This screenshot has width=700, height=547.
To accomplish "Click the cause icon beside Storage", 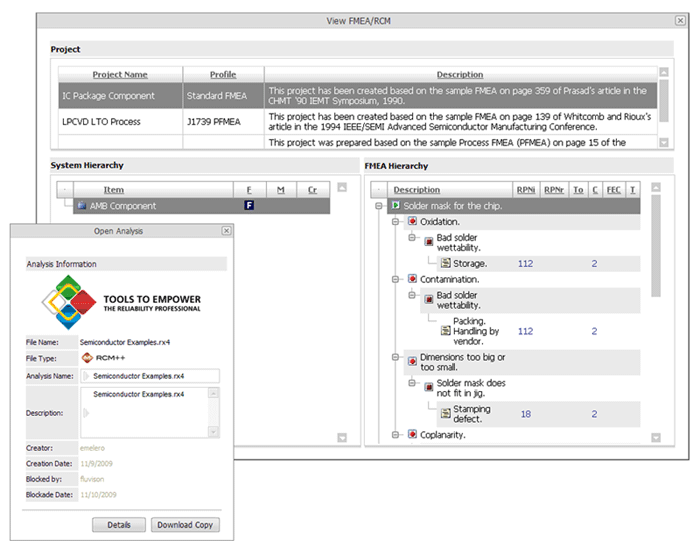I will click(445, 264).
